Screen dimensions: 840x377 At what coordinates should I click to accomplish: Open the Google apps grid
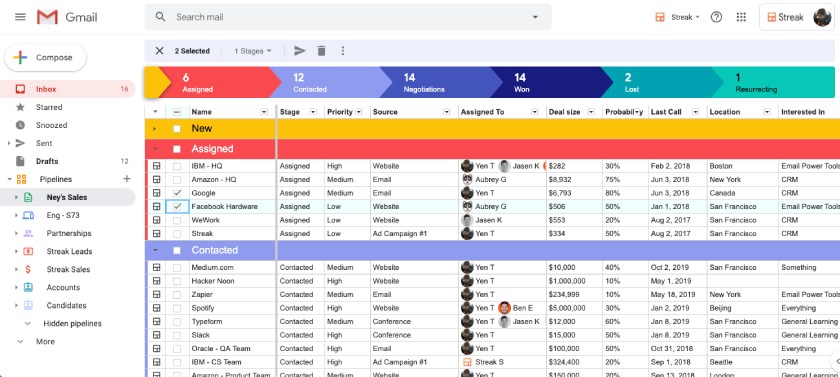point(741,17)
